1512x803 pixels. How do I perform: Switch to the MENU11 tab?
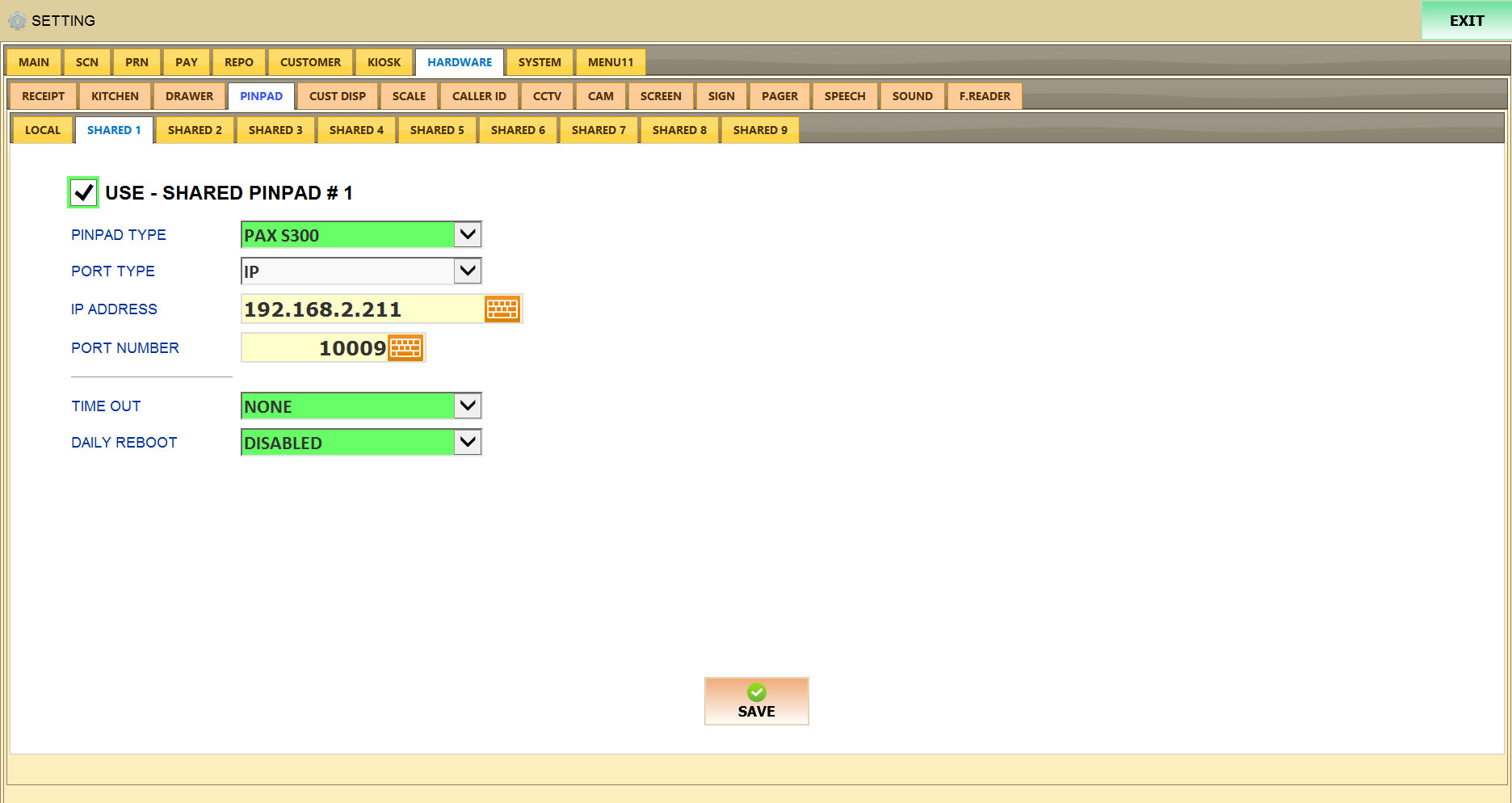coord(611,62)
